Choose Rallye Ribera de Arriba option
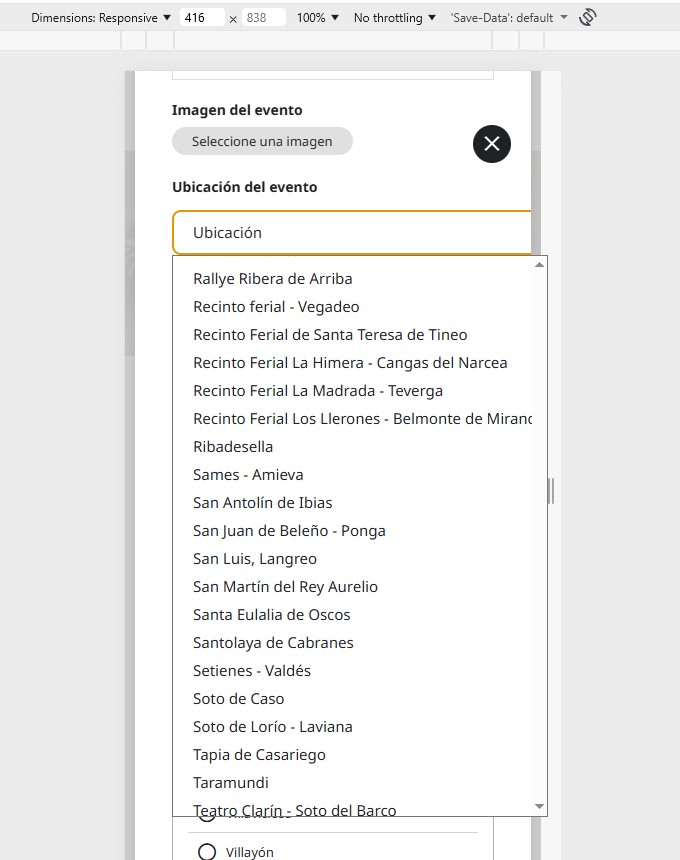 coord(272,279)
